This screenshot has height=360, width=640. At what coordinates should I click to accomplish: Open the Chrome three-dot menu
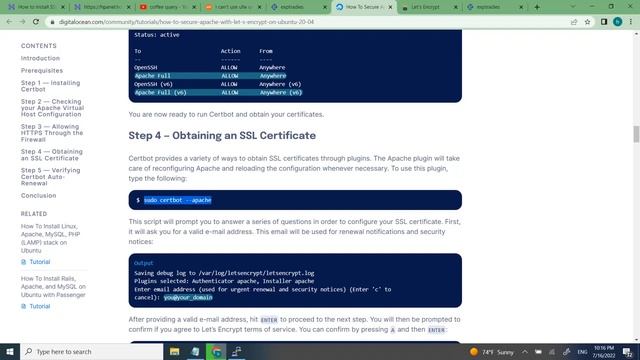pyautogui.click(x=631, y=22)
